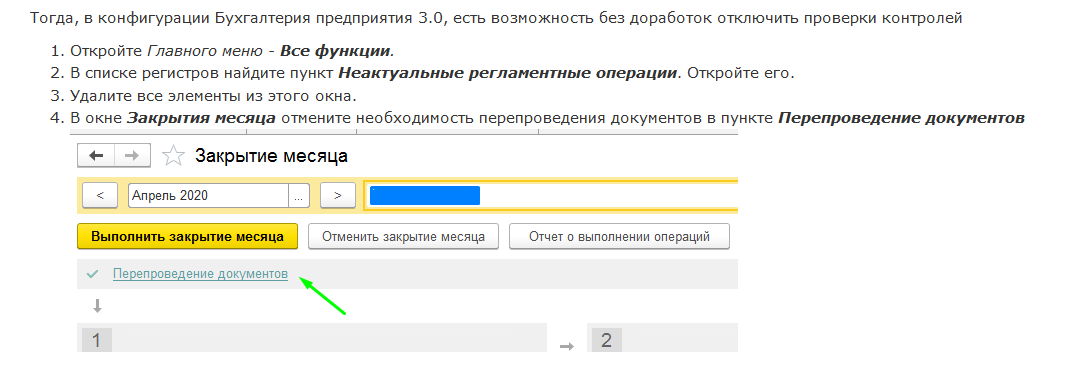
Task: Add Закрытие месяца to favorites with star
Action: pyautogui.click(x=173, y=156)
